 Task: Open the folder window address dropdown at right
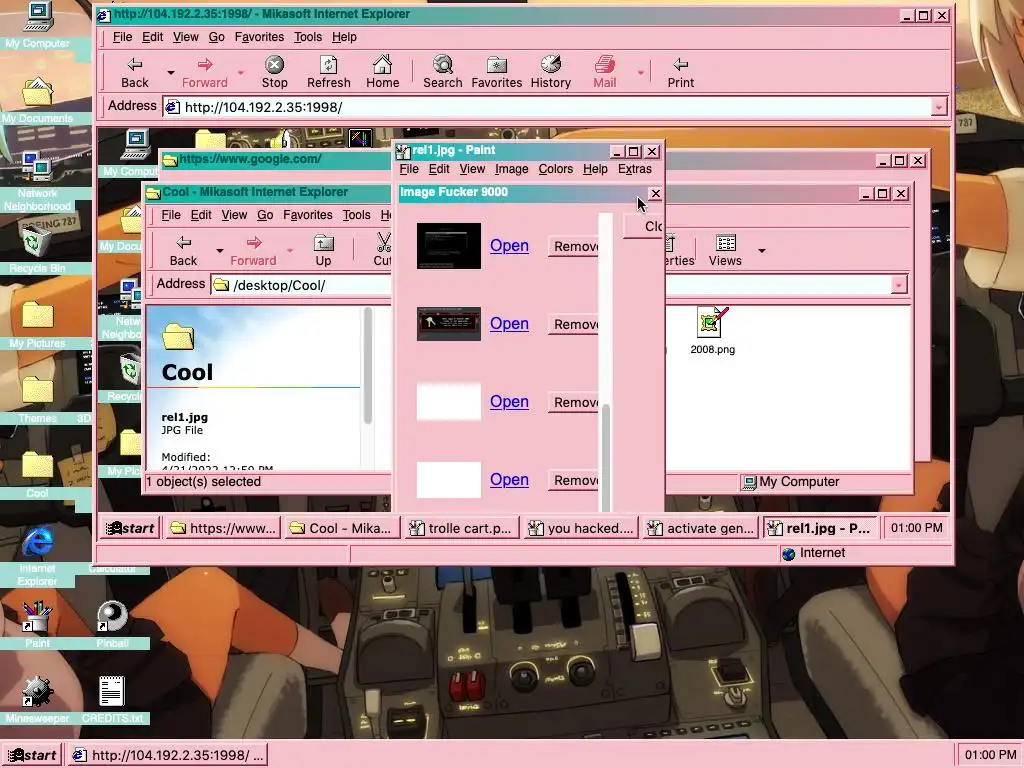(x=899, y=285)
